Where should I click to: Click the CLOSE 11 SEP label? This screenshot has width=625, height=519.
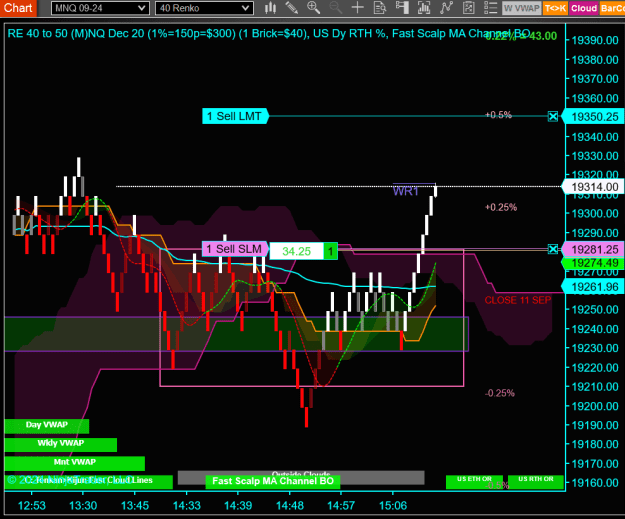click(518, 300)
